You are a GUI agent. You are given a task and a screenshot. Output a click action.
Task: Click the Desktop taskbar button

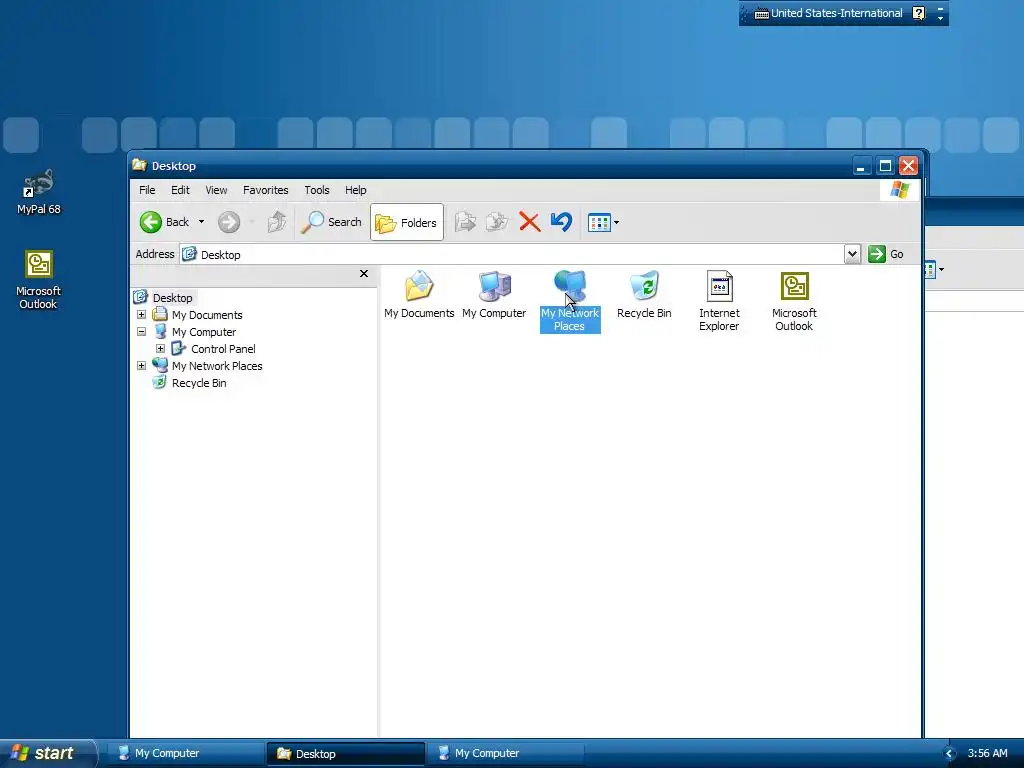point(345,754)
